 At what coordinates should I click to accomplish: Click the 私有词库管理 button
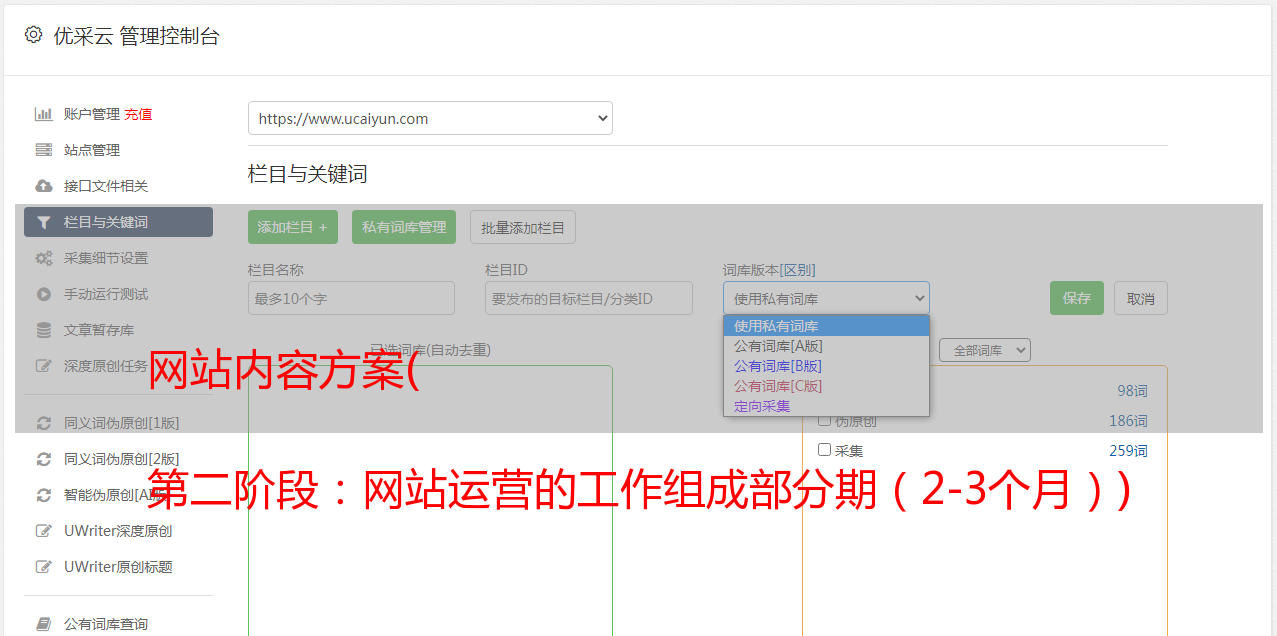point(404,227)
